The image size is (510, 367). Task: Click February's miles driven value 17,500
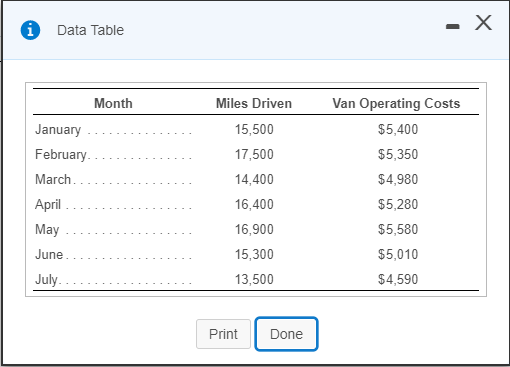tap(254, 154)
